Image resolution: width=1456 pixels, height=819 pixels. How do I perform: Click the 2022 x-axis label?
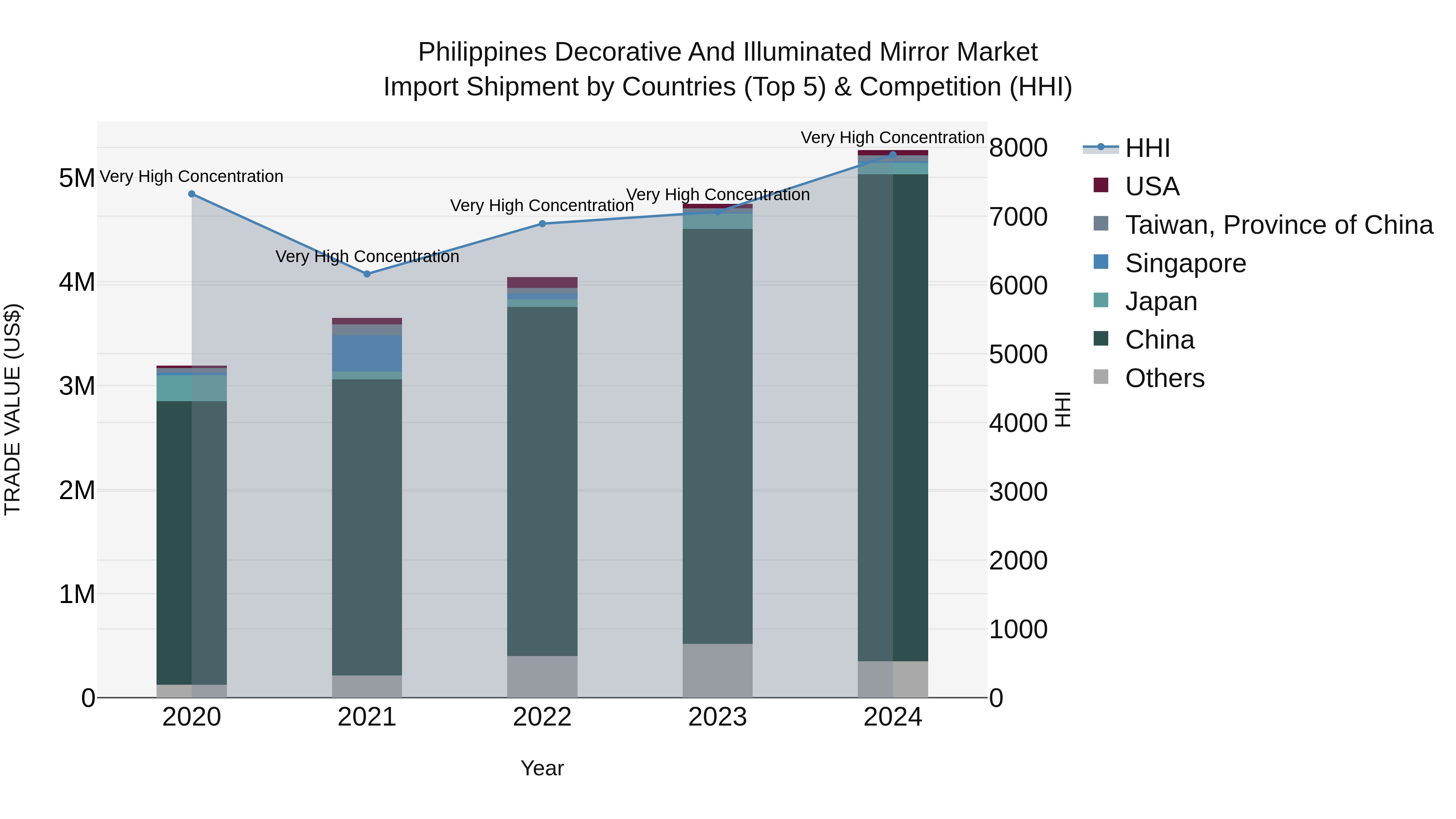(x=542, y=717)
